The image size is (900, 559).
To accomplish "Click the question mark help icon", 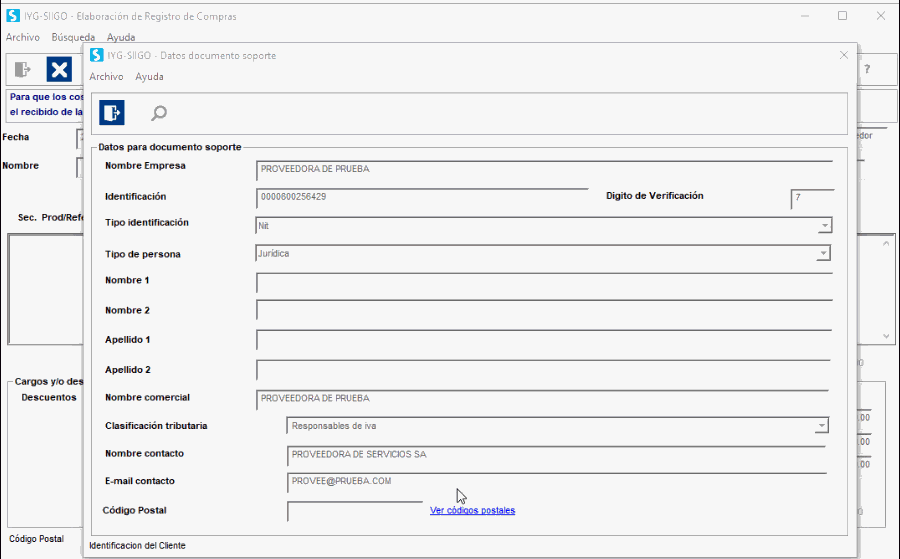I will (x=867, y=69).
